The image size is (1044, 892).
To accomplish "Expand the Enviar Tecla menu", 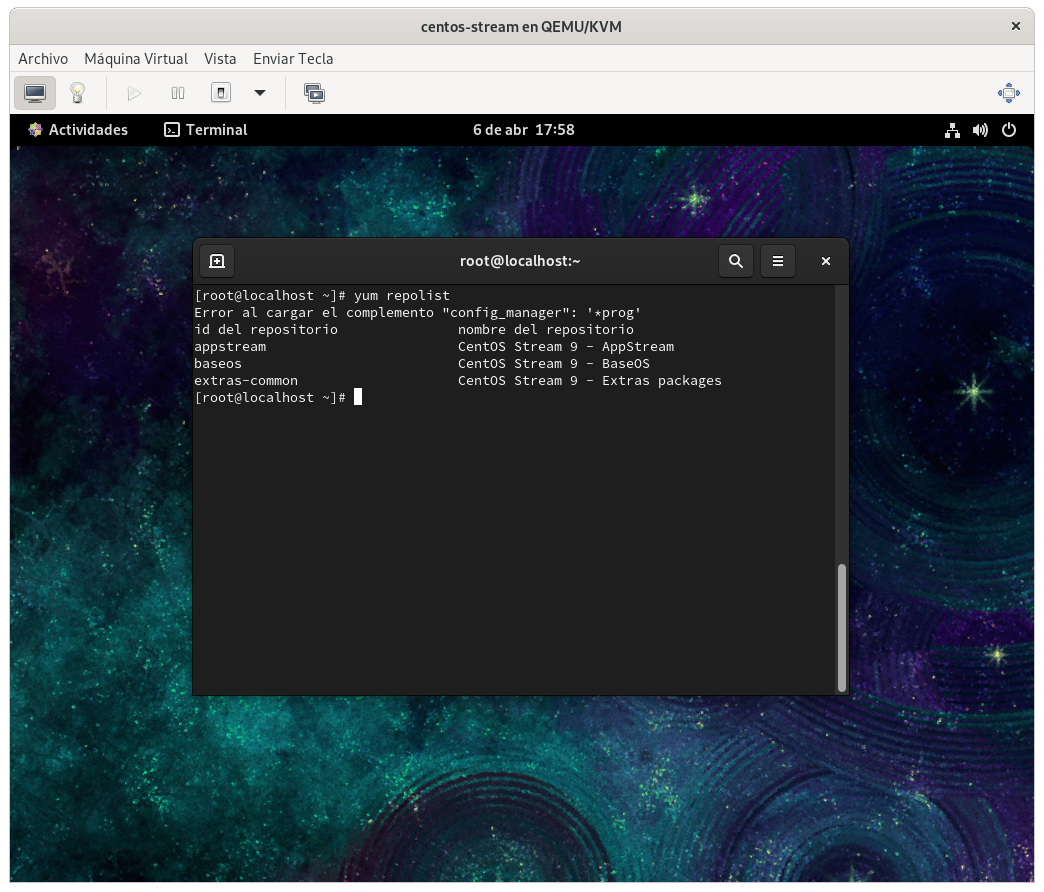I will 293,59.
